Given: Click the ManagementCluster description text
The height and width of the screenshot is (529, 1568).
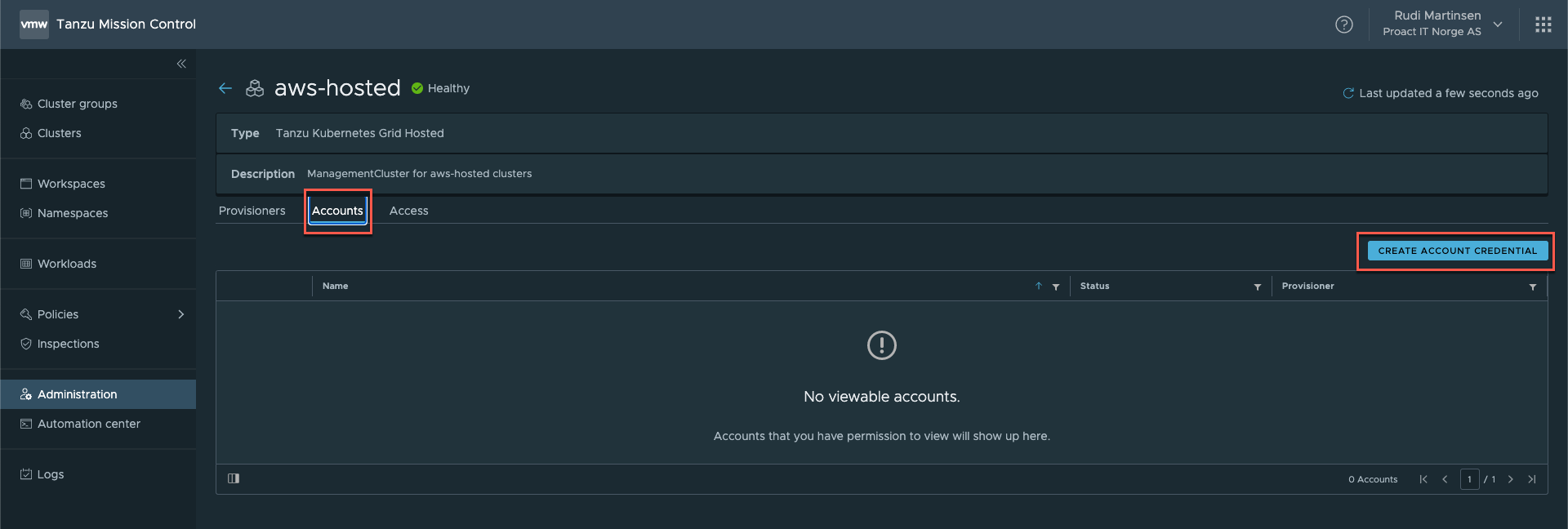Looking at the screenshot, I should tap(420, 174).
